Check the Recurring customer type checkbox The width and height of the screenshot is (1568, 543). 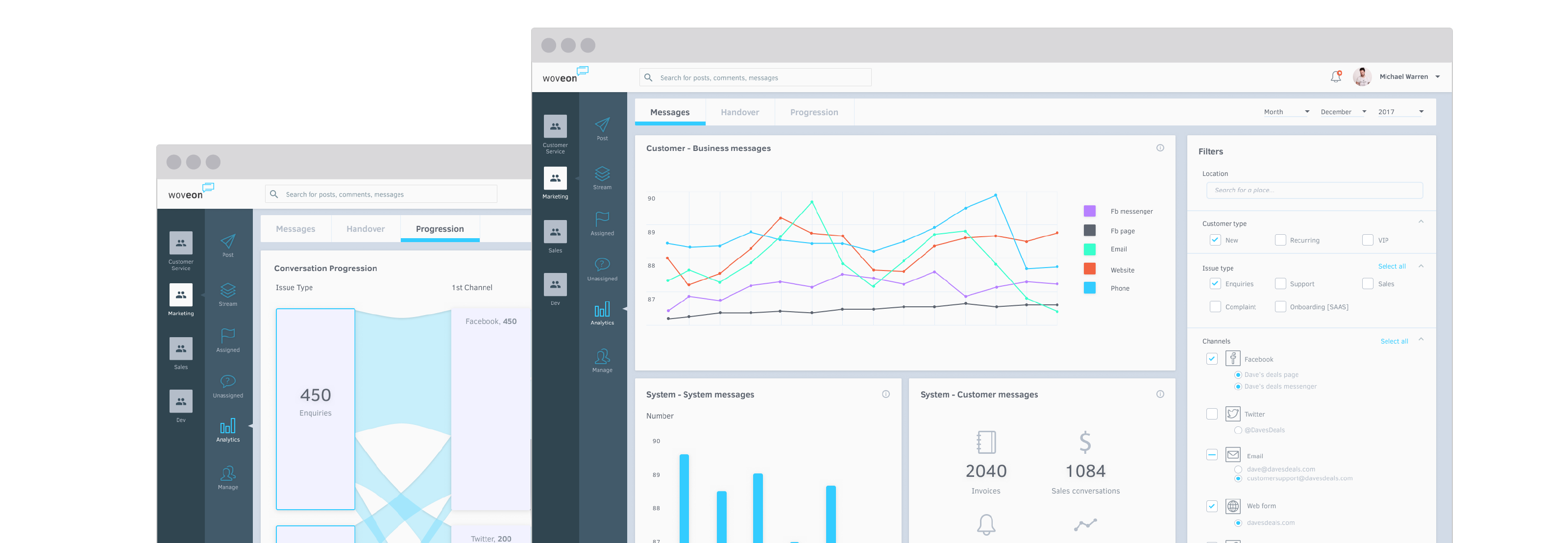click(1280, 240)
